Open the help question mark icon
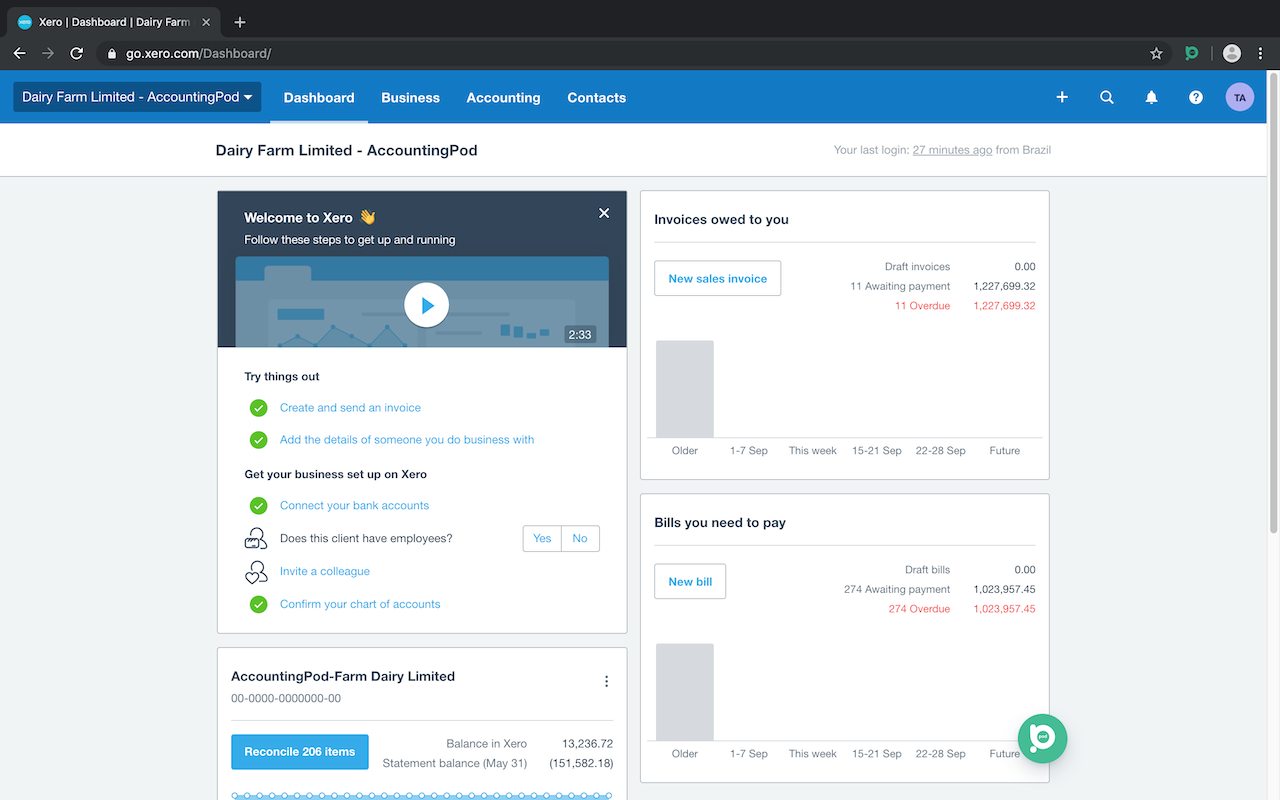Screen dimensions: 1280x800 (x=1196, y=97)
